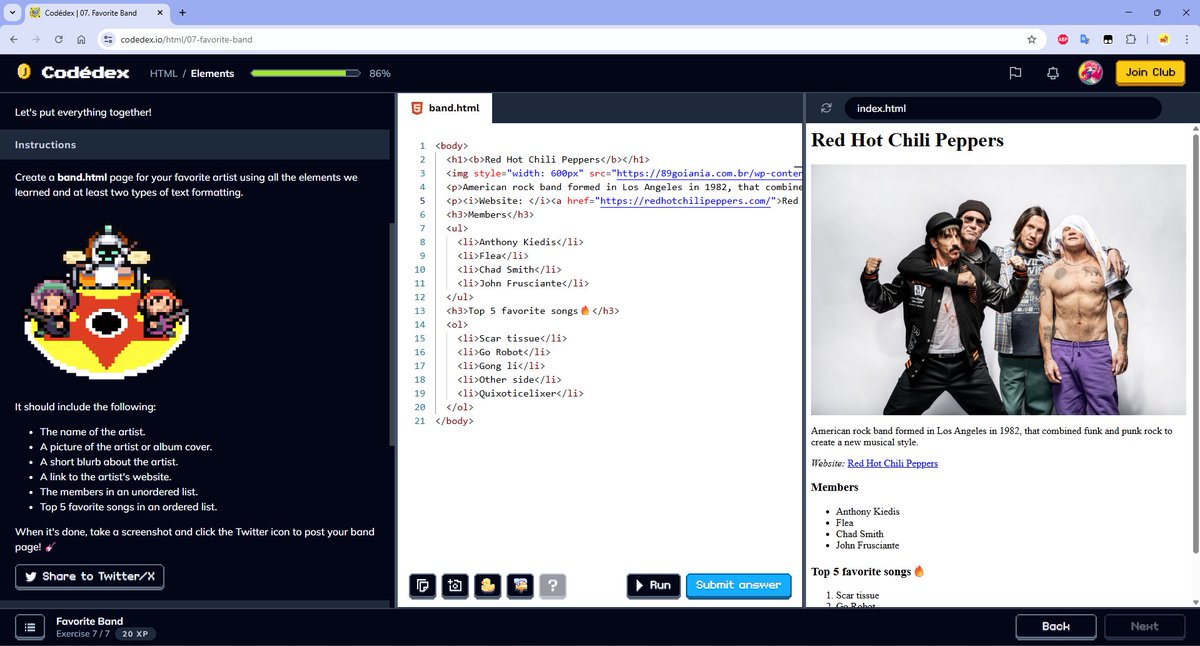Click code line with Anthony Kiedis list item
This screenshot has width=1200, height=646.
pyautogui.click(x=520, y=242)
